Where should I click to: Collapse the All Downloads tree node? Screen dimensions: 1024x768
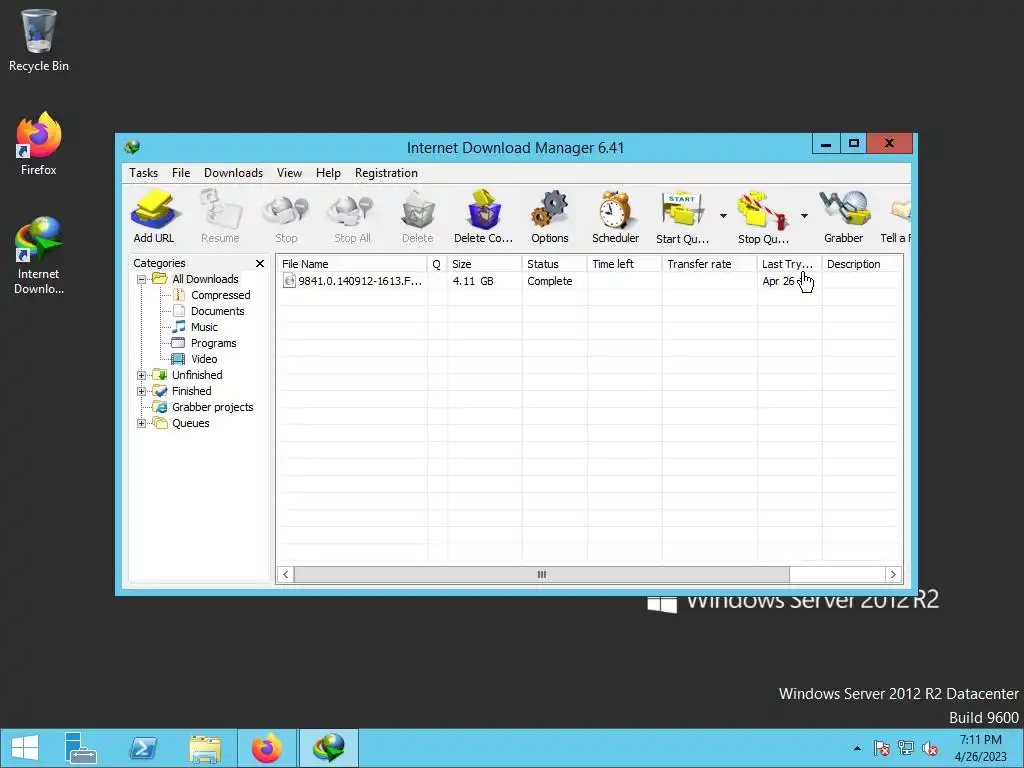141,280
